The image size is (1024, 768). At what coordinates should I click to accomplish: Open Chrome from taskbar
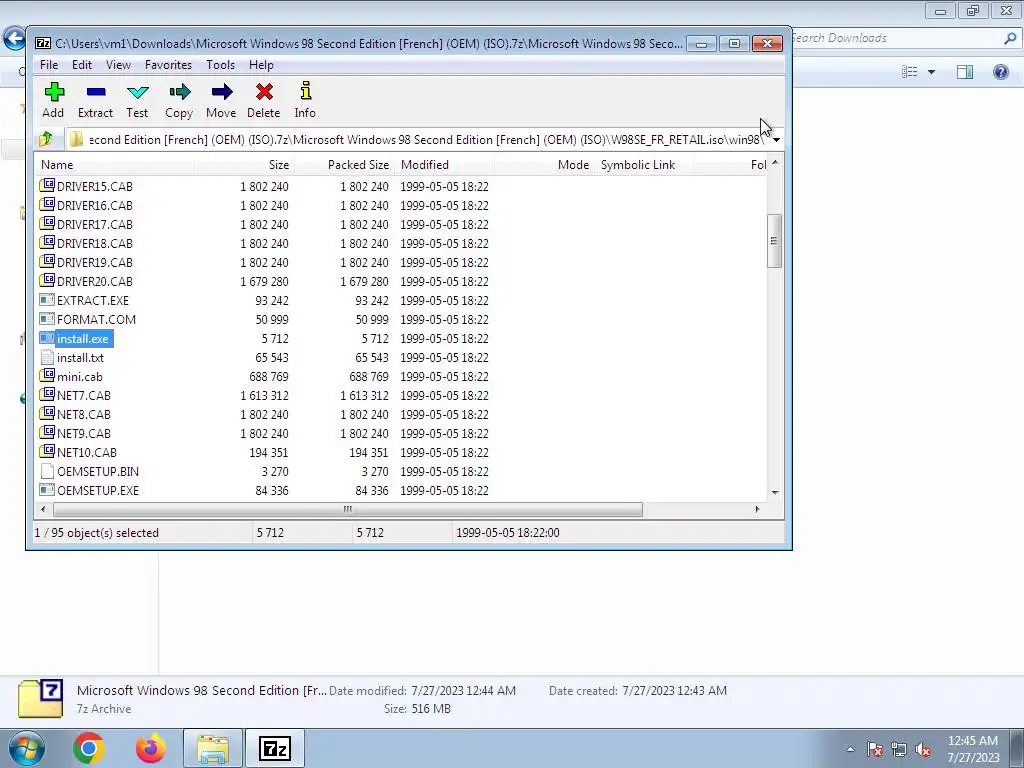click(x=89, y=748)
